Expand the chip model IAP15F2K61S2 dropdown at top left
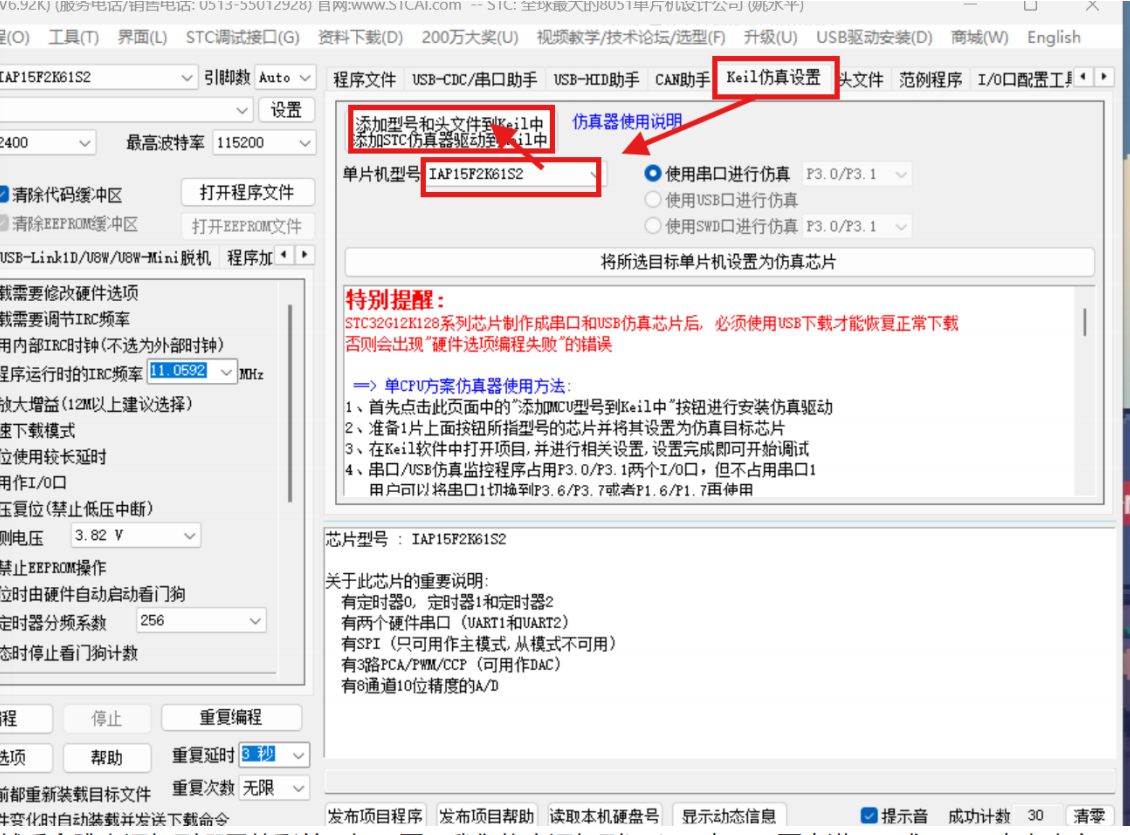Screen dimensions: 1130x835 [x=187, y=77]
